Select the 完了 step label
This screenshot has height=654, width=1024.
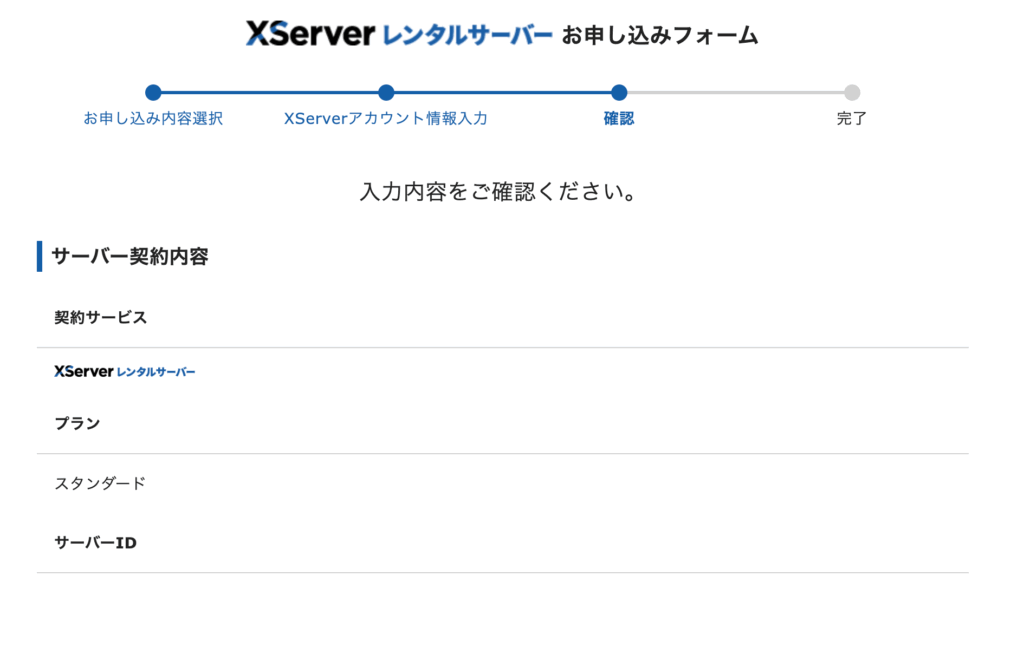852,119
